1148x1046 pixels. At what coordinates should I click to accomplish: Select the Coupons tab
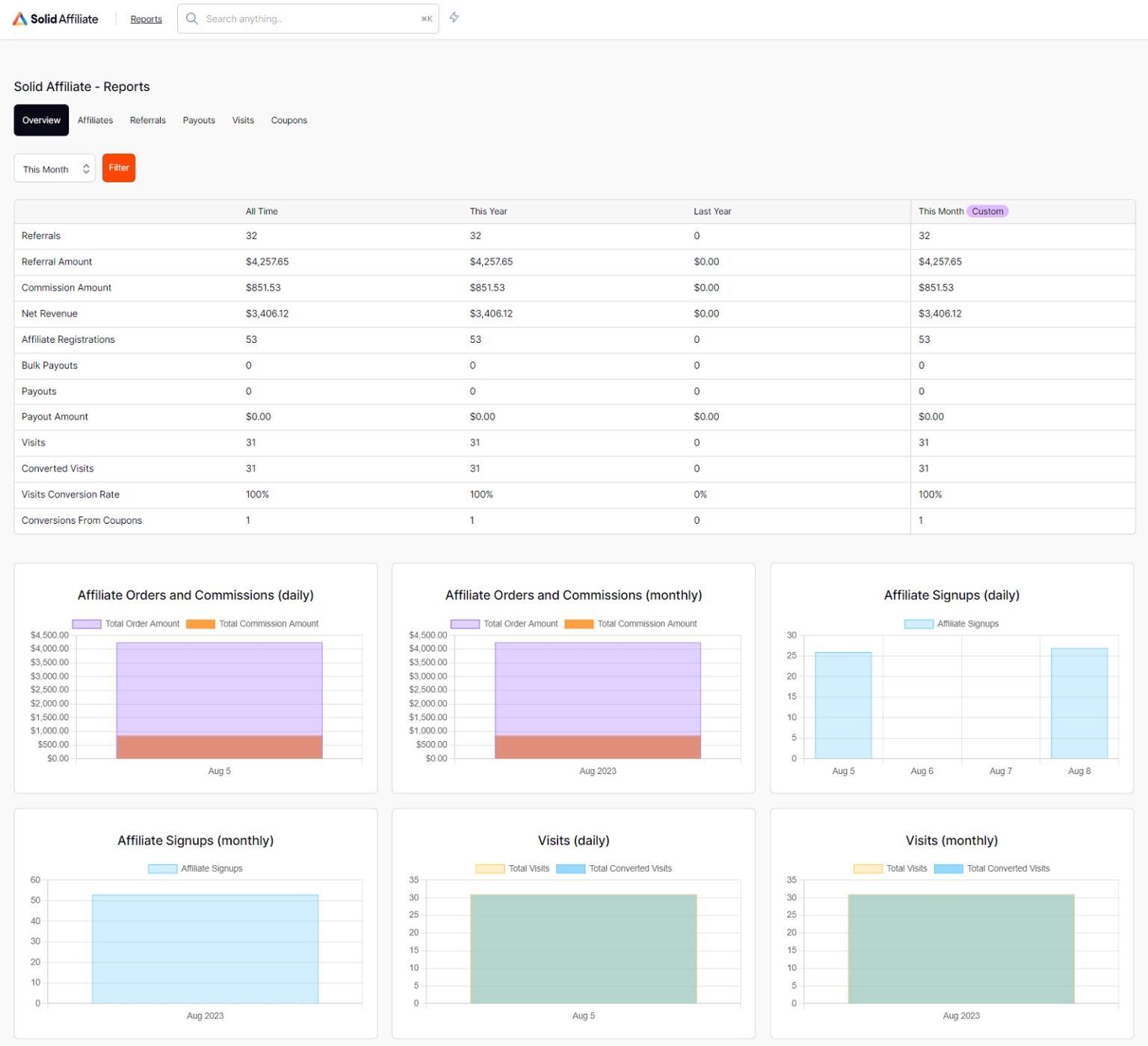coord(288,120)
